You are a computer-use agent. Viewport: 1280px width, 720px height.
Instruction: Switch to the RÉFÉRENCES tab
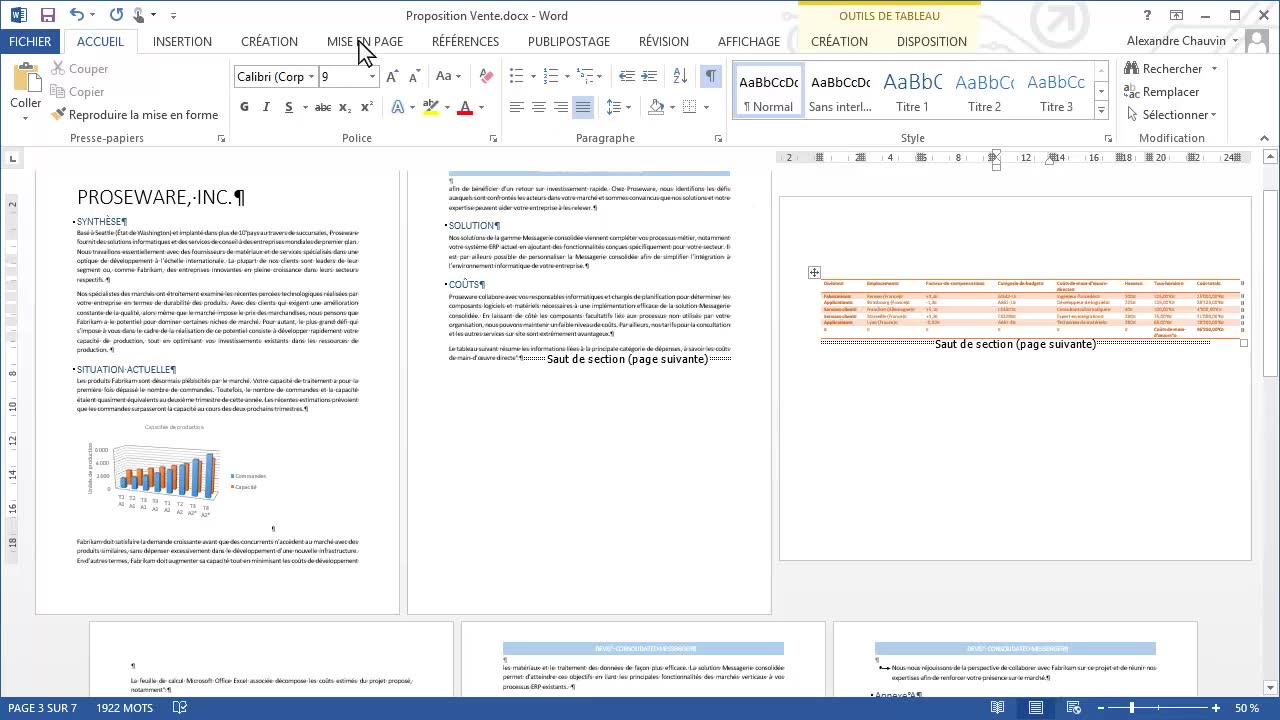tap(465, 41)
